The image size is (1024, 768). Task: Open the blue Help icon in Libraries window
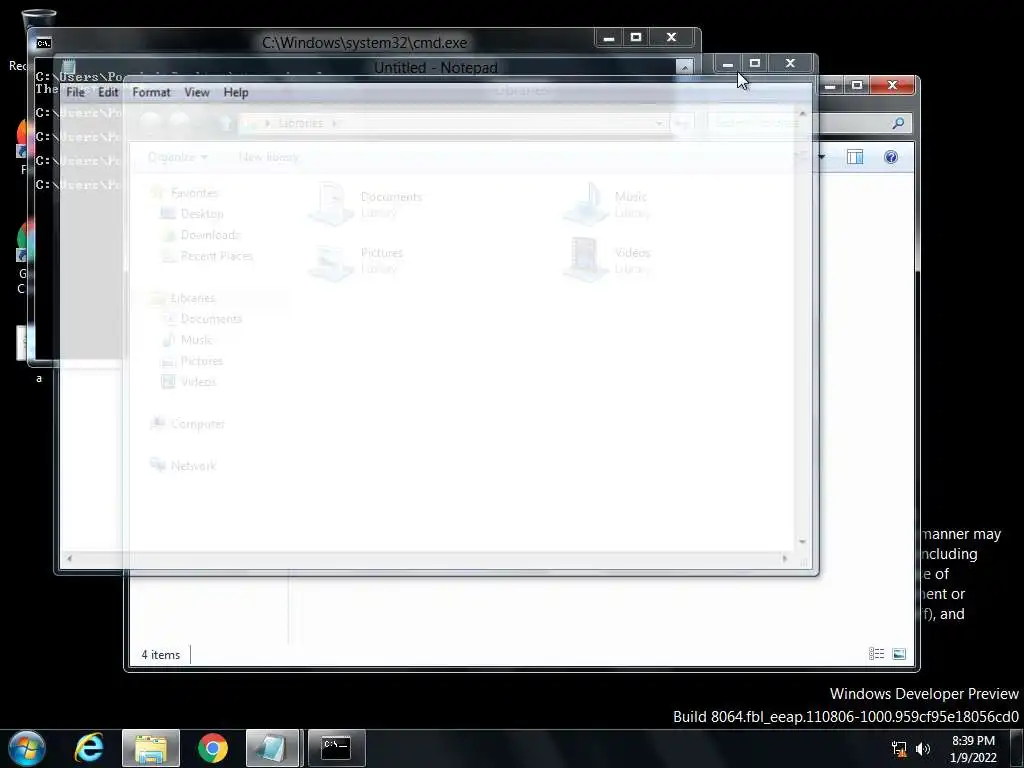tap(891, 157)
